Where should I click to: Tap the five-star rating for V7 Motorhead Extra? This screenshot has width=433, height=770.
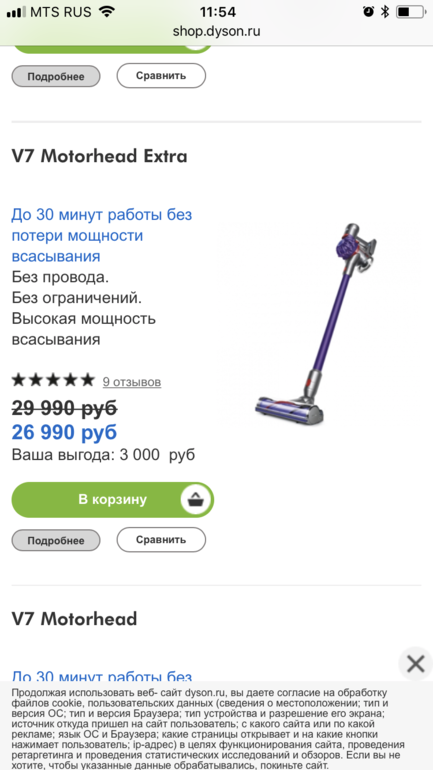pos(53,380)
